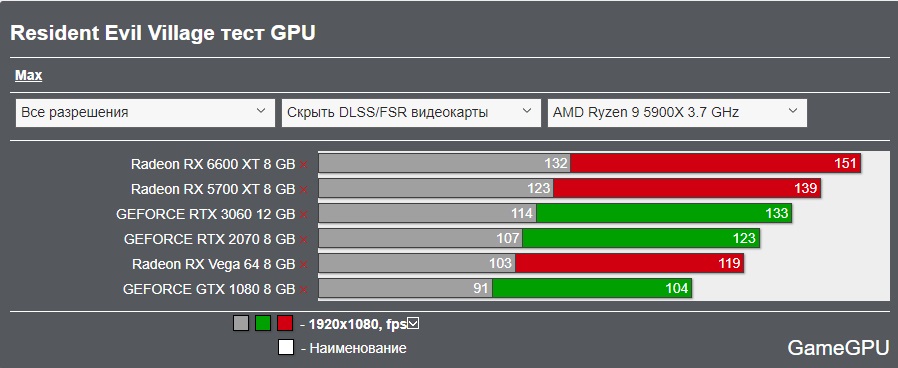The image size is (898, 368).
Task: Remove Radeon RX Vega 64 row
Action: (x=304, y=264)
